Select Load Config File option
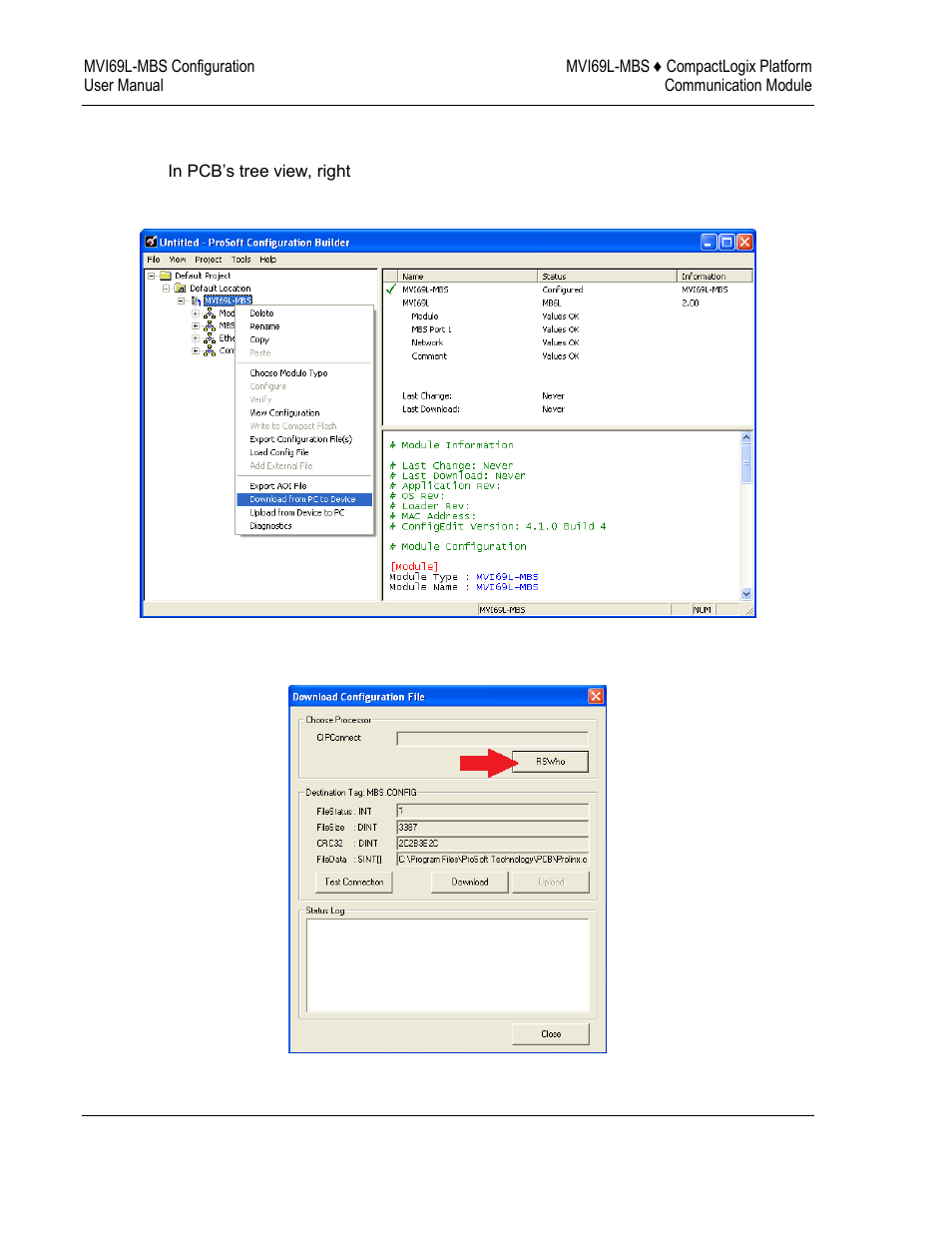Image resolution: width=952 pixels, height=1233 pixels. tap(303, 452)
